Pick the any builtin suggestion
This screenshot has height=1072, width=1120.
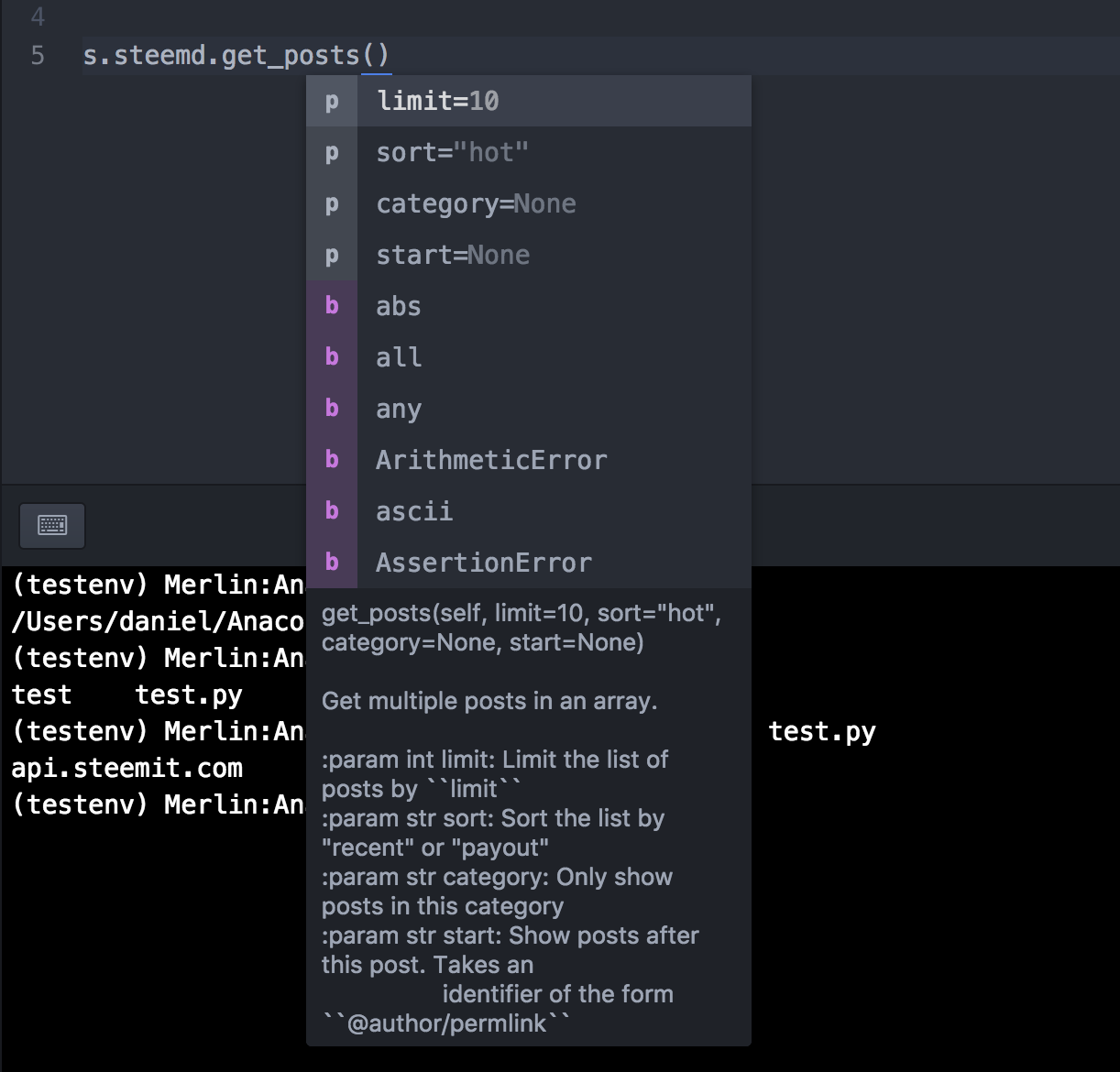[529, 409]
